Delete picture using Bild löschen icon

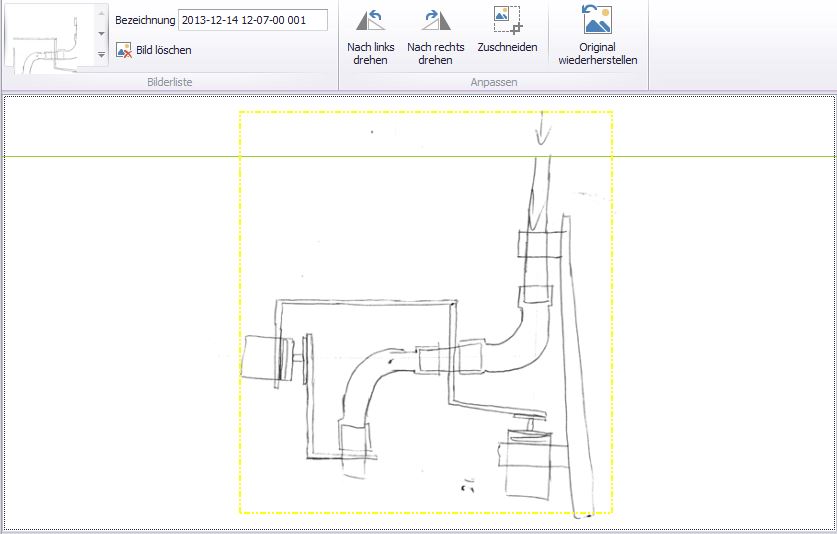tap(124, 50)
